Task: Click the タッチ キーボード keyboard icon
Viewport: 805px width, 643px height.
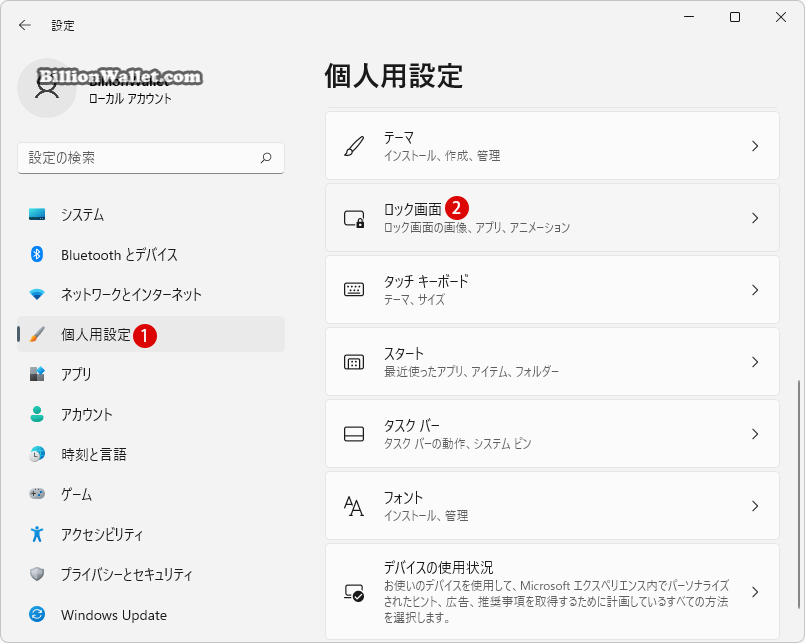Action: pyautogui.click(x=354, y=290)
